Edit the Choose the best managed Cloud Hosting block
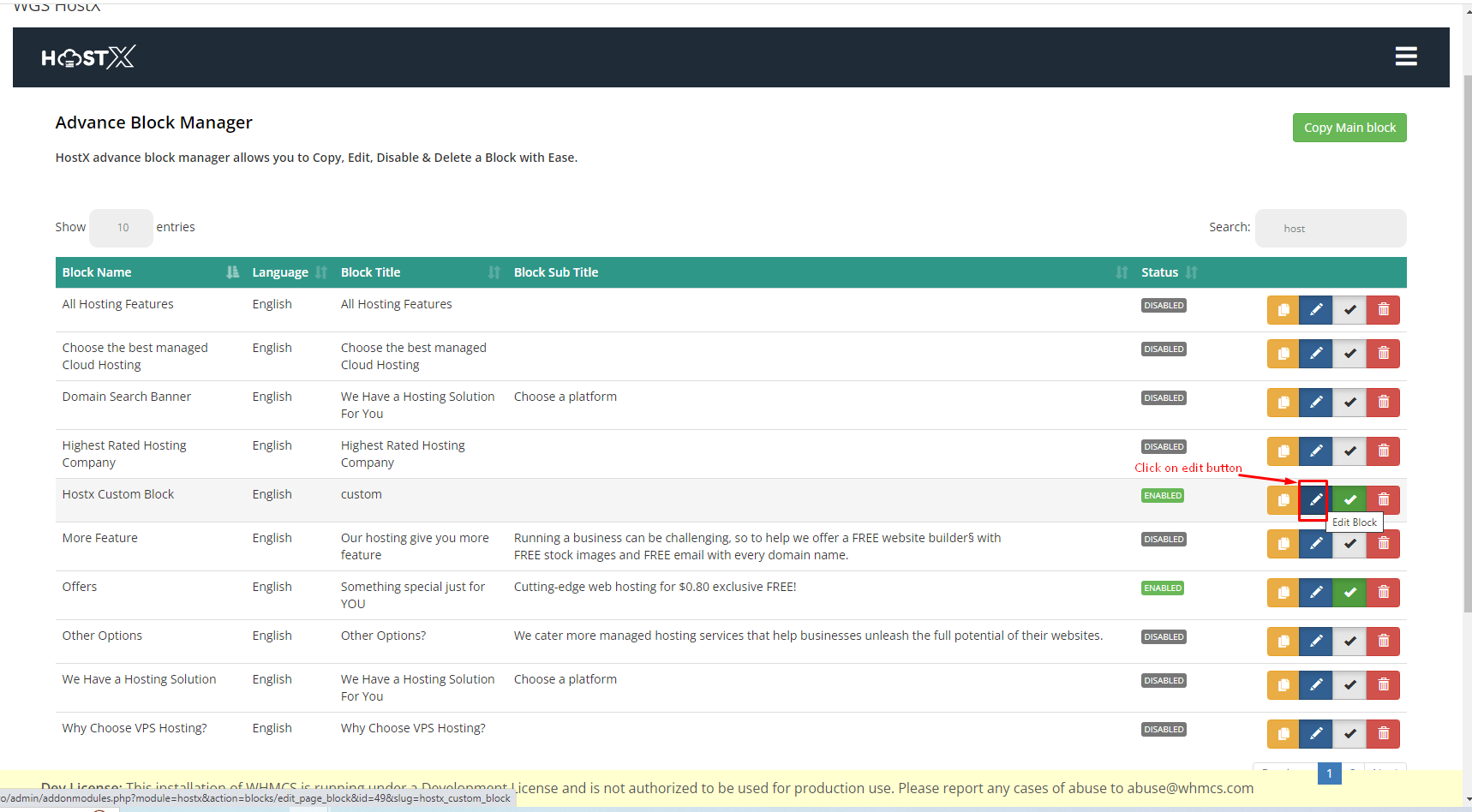The image size is (1472, 812). click(1316, 354)
